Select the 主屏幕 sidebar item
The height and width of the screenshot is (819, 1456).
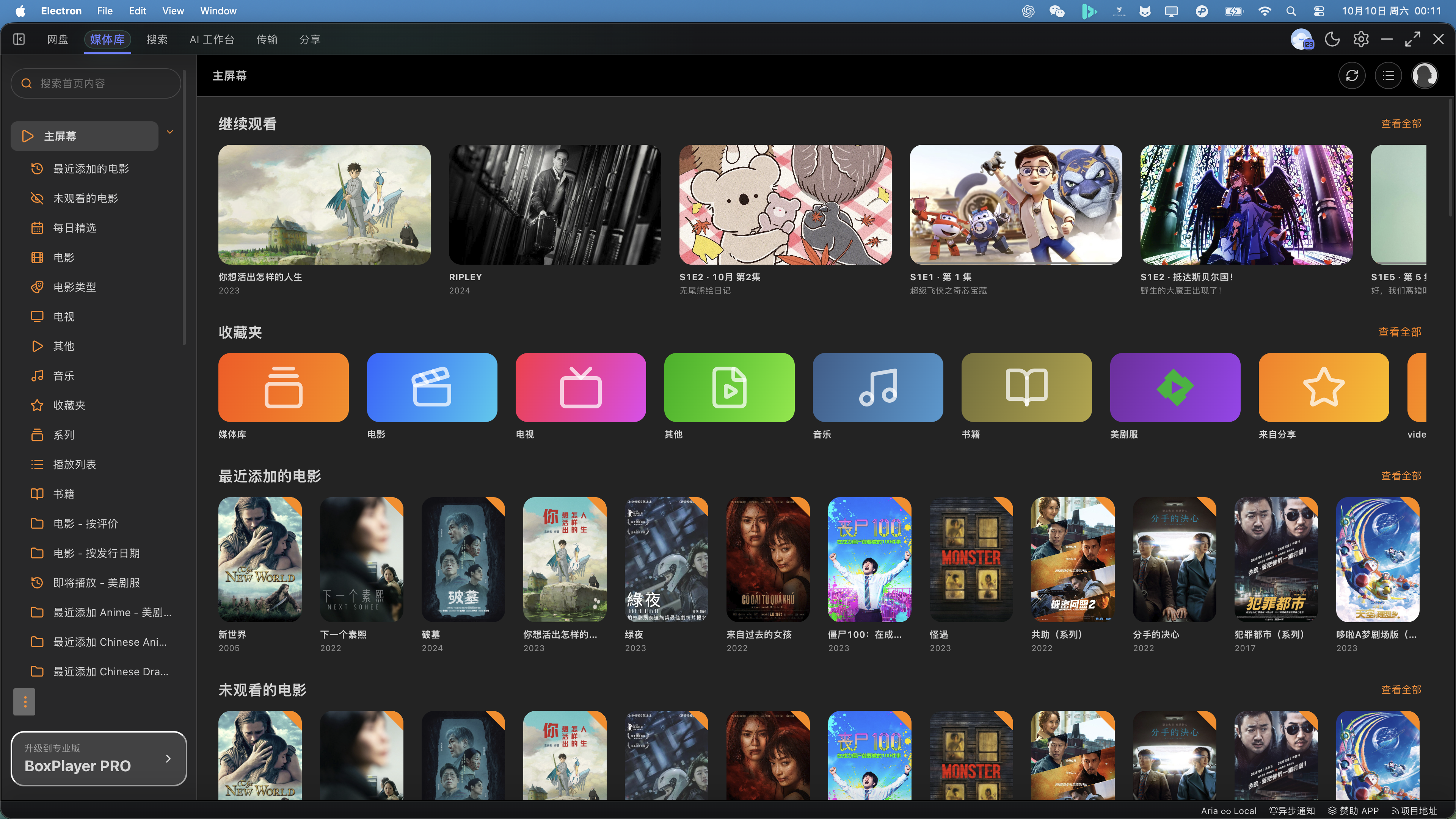point(84,136)
